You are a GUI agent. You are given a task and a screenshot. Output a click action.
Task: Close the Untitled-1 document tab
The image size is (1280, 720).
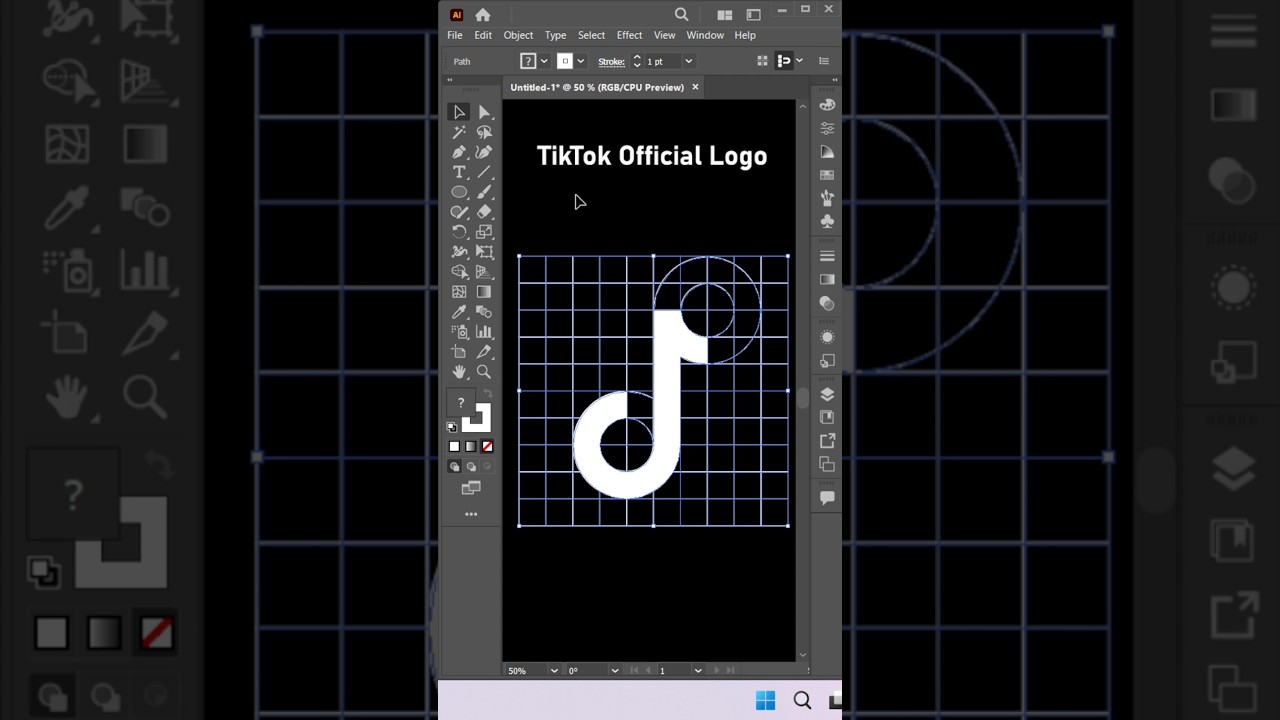tap(695, 87)
